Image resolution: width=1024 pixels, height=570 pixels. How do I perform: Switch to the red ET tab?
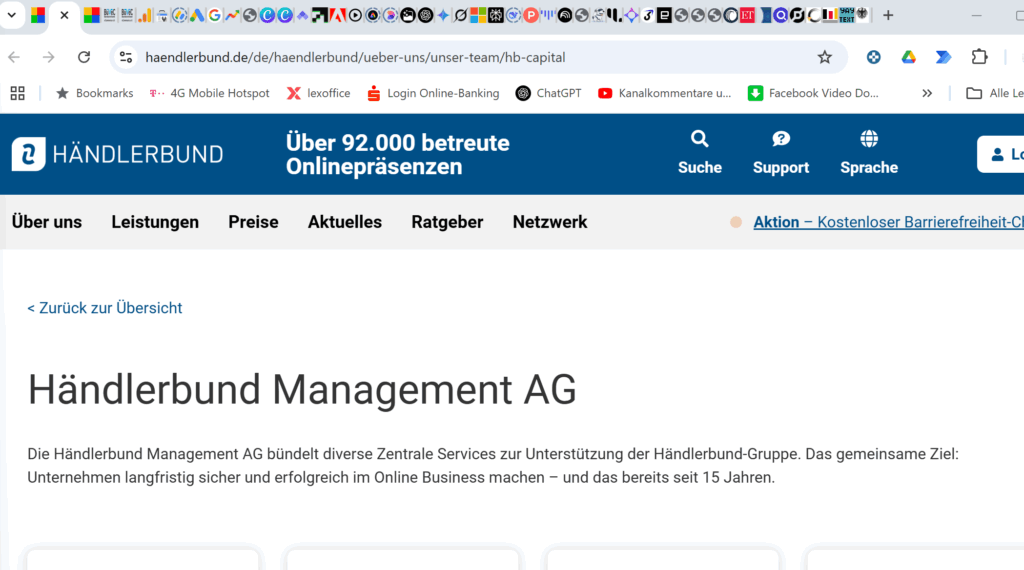pos(747,15)
